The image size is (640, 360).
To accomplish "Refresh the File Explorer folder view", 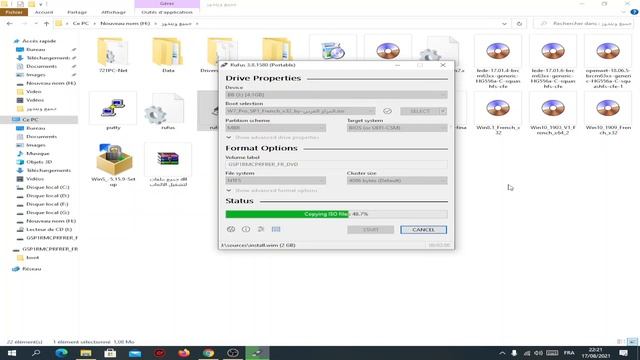I will tap(519, 24).
